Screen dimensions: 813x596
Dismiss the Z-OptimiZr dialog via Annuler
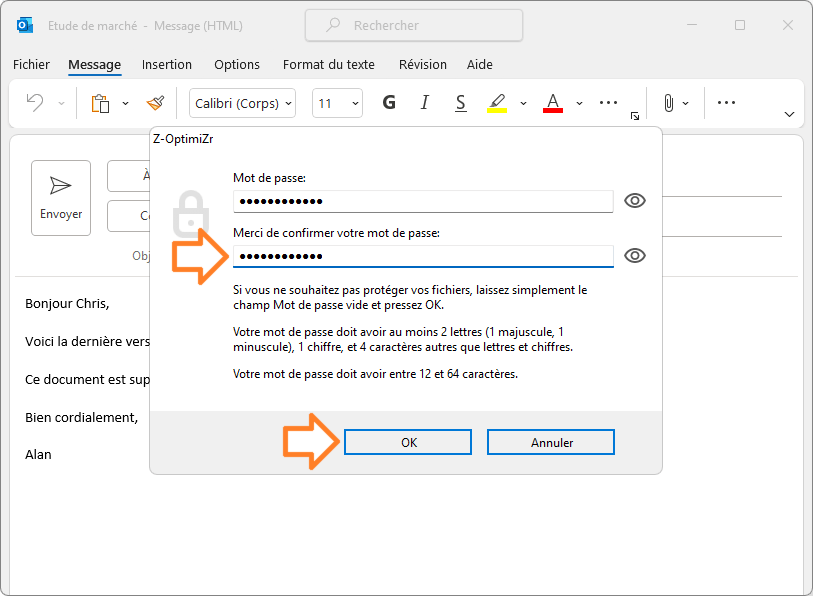(550, 442)
